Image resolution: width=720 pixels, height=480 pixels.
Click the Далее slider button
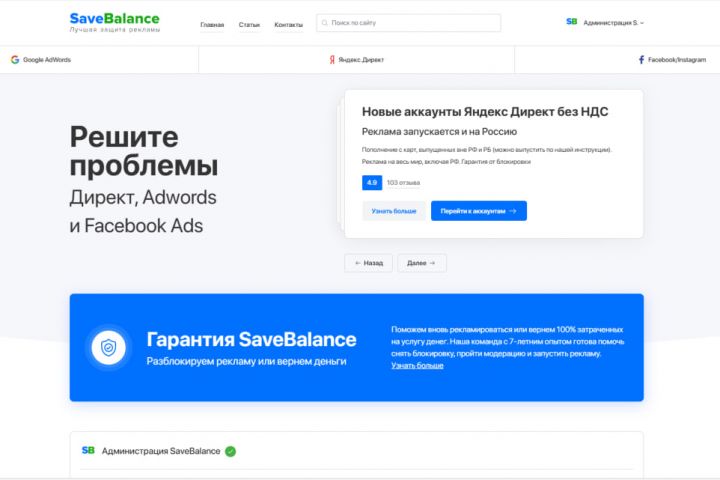(x=422, y=263)
